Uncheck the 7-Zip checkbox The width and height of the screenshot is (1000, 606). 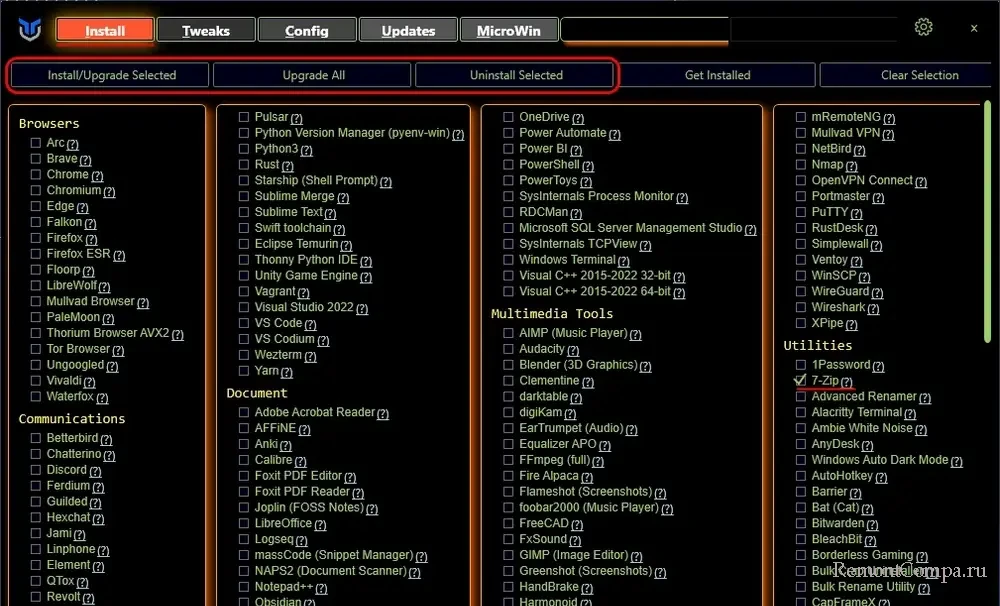(800, 381)
